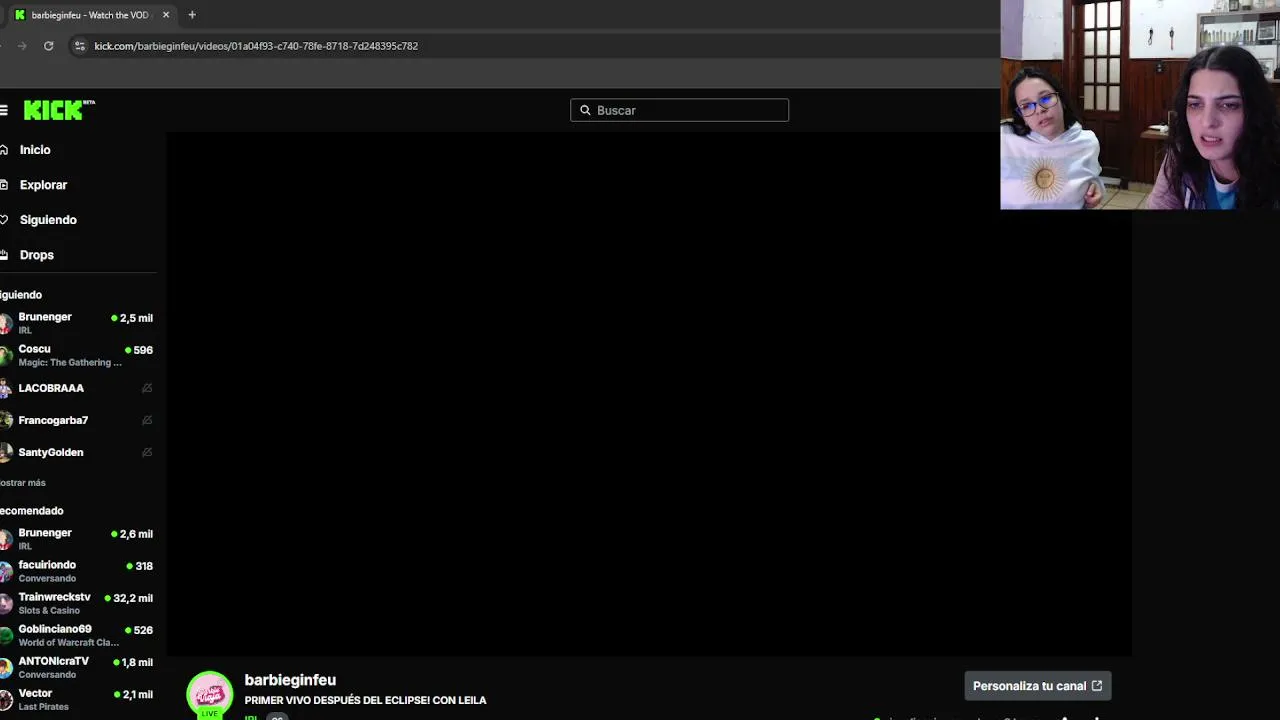Click the browser forward arrow
Image resolution: width=1280 pixels, height=720 pixels.
pos(22,46)
